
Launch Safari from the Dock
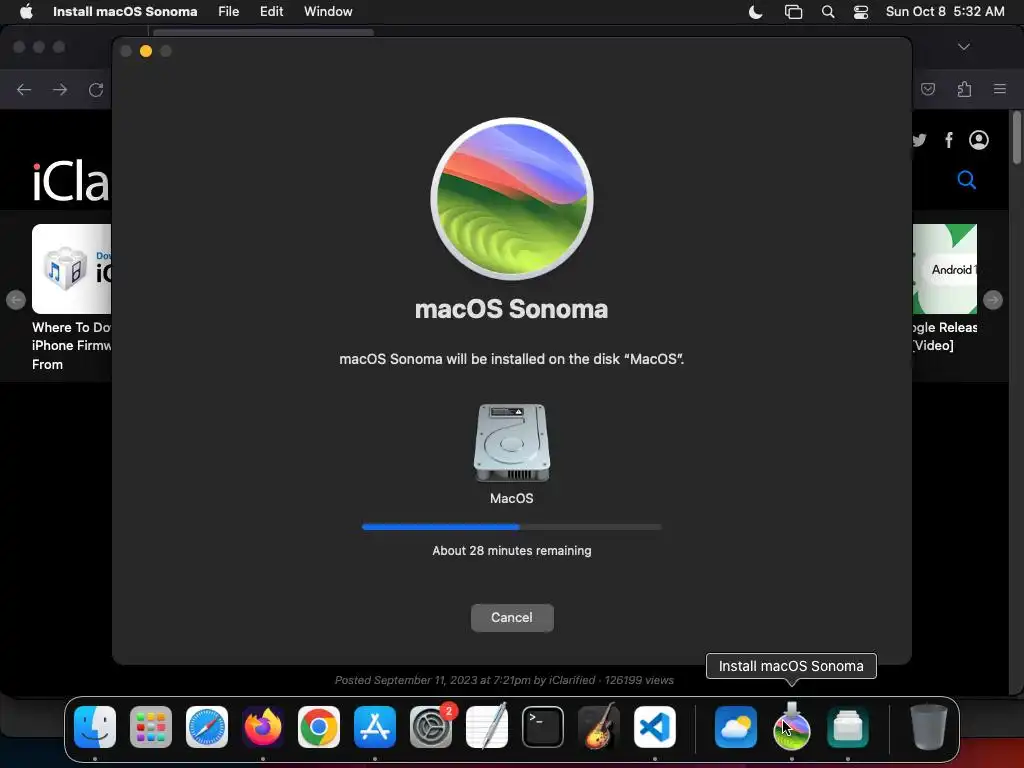[x=207, y=727]
